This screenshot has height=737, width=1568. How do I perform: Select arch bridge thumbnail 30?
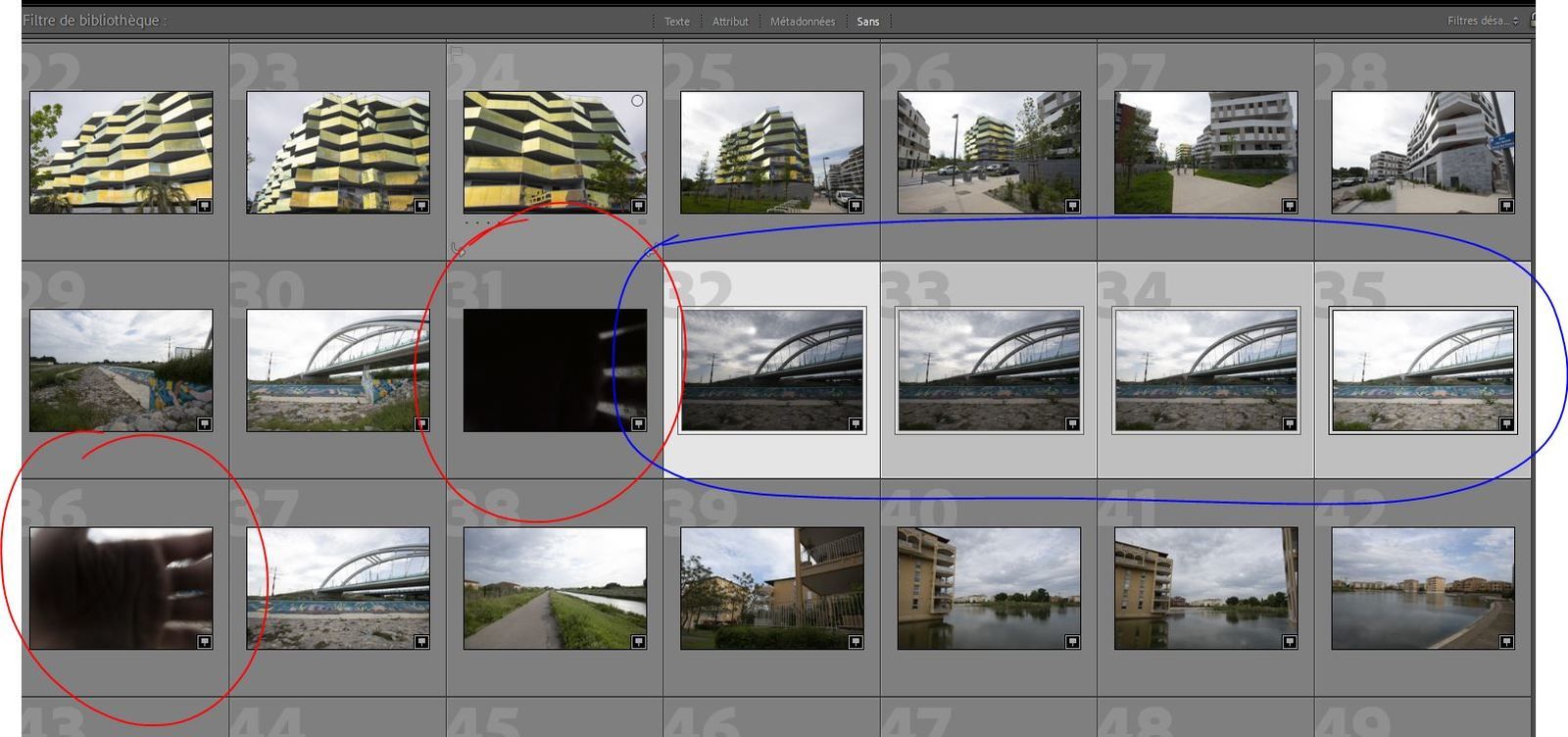tap(338, 370)
